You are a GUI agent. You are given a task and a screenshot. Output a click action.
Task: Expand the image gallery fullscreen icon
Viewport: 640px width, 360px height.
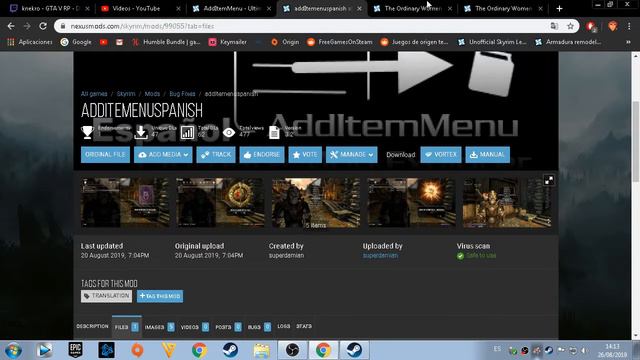[x=549, y=180]
